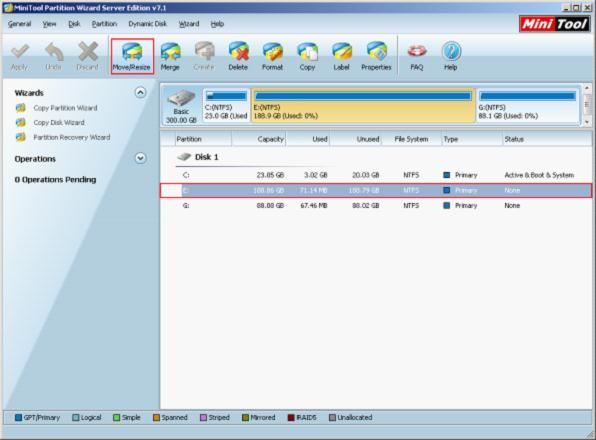
Task: Click the Format partition toolbar icon
Action: click(x=273, y=52)
